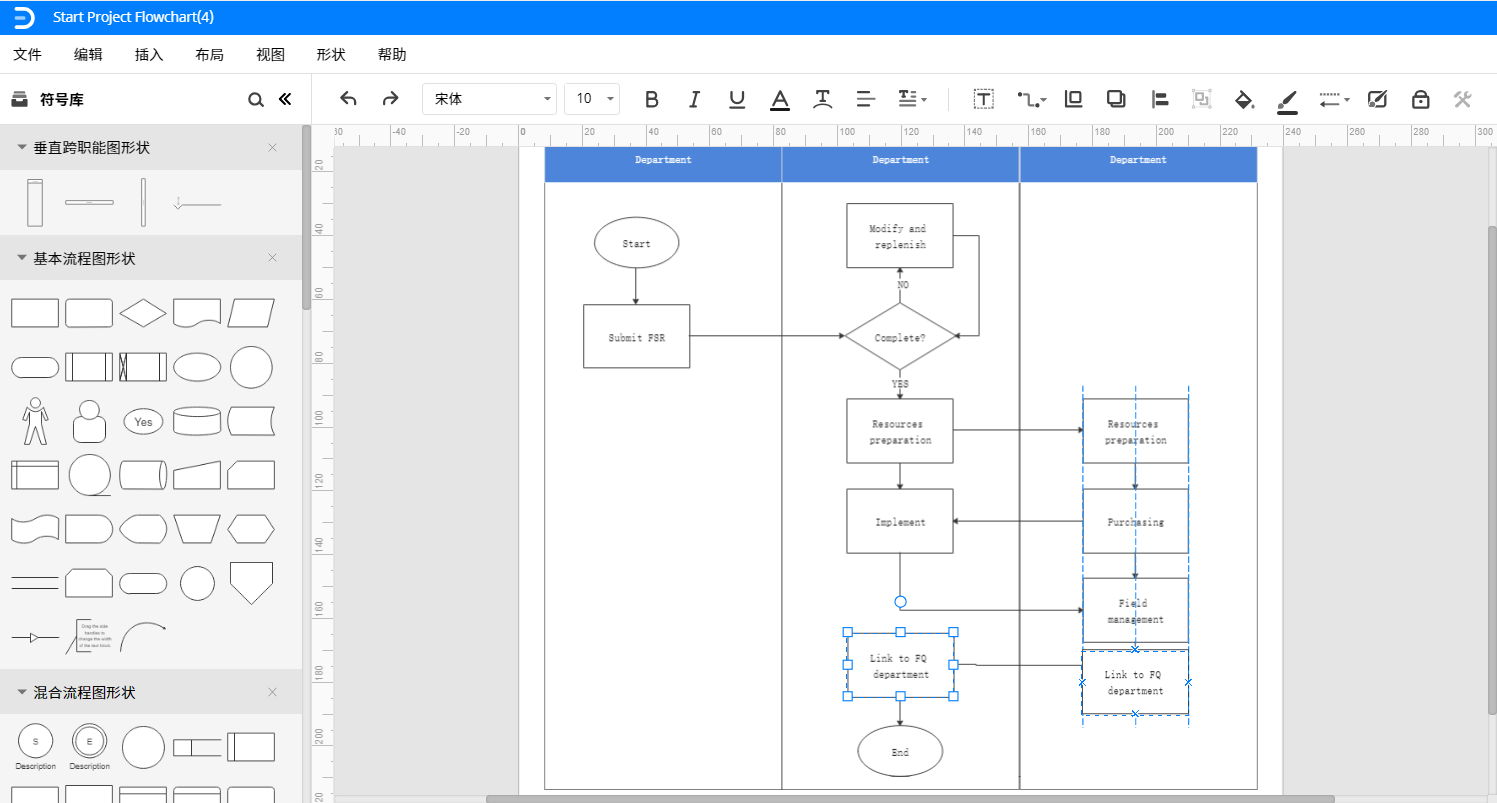Open the 编辑 menu
The image size is (1497, 803).
[x=88, y=55]
